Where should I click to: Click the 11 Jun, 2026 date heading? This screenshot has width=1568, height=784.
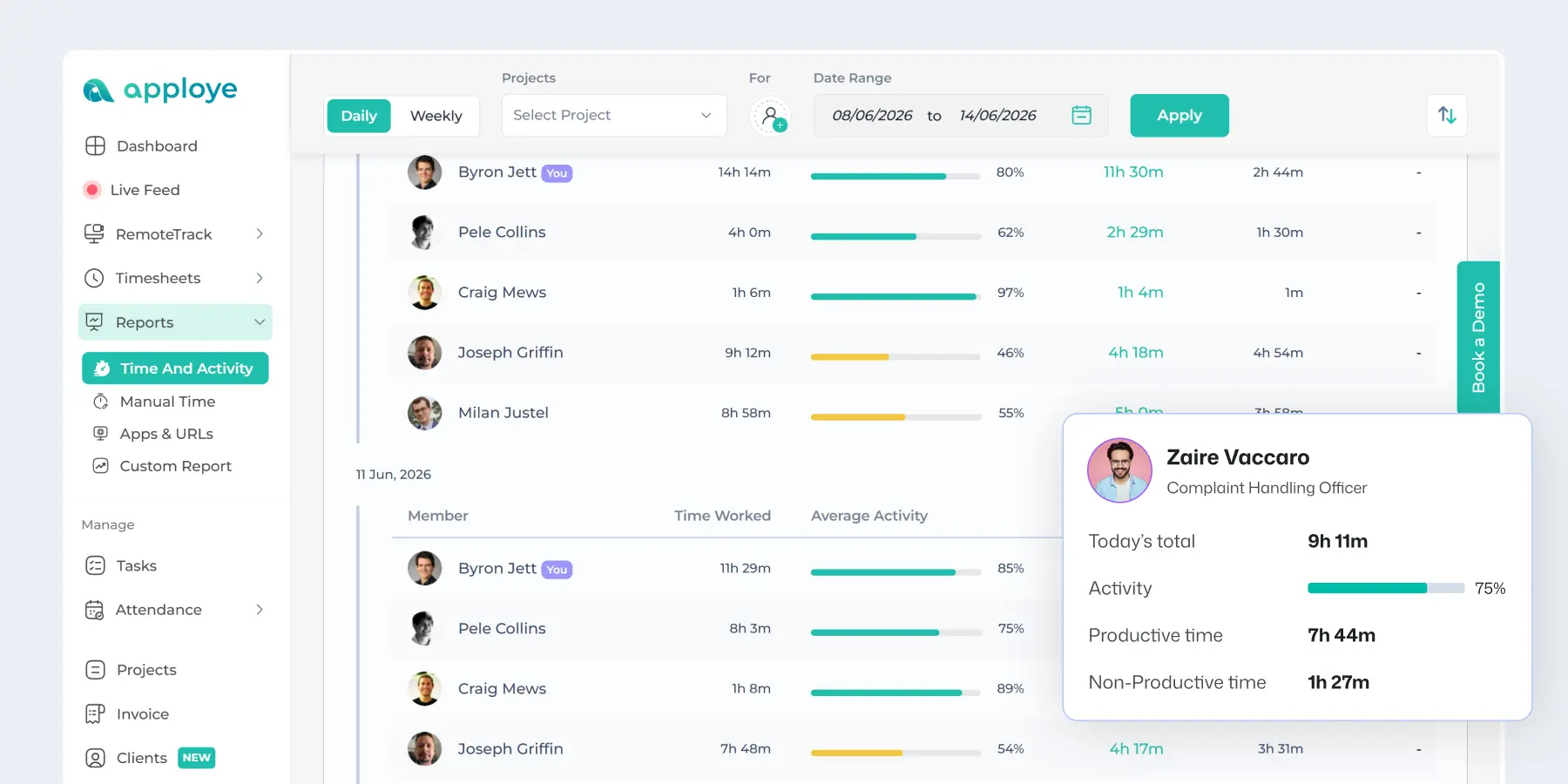tap(394, 475)
